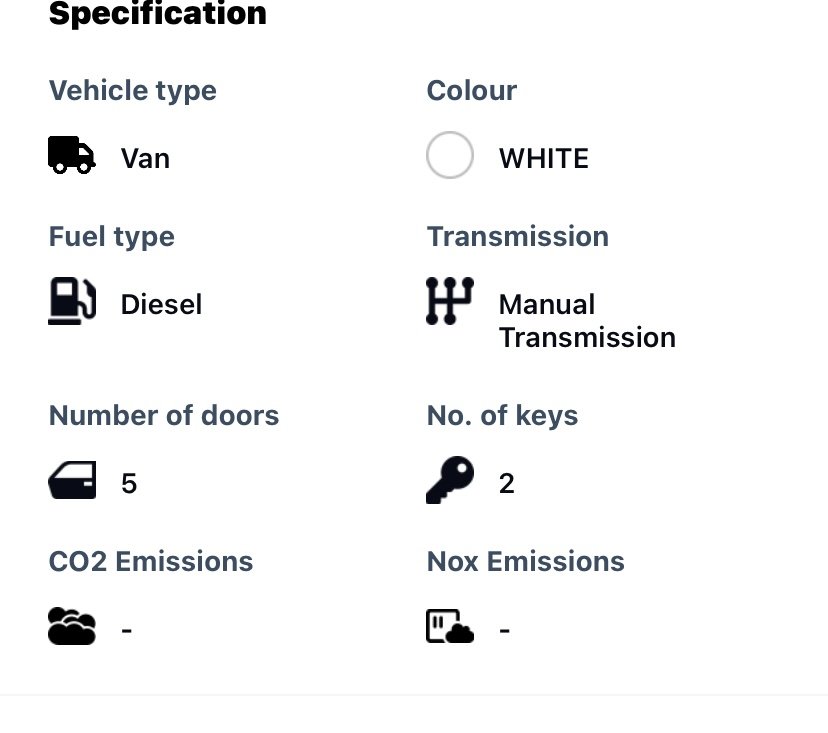Click the key icon
828x733 pixels.
(450, 480)
